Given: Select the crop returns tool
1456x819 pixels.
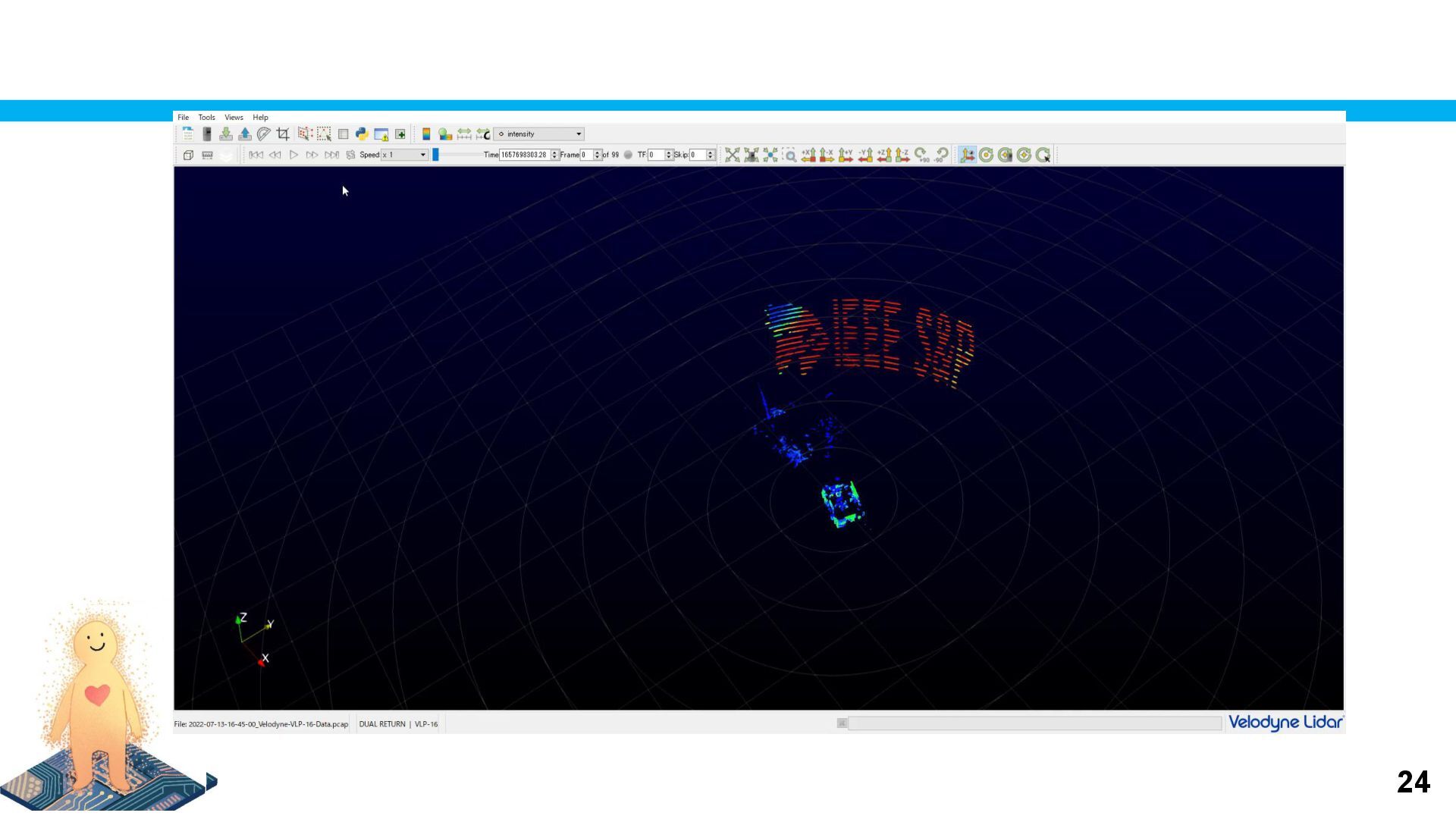Looking at the screenshot, I should [283, 134].
